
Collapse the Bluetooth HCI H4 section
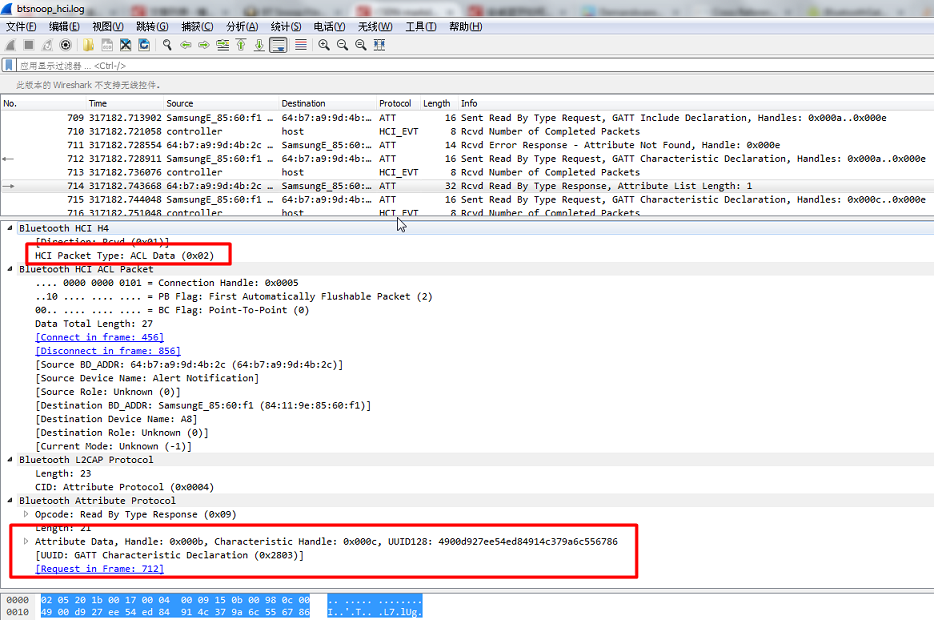[x=10, y=228]
